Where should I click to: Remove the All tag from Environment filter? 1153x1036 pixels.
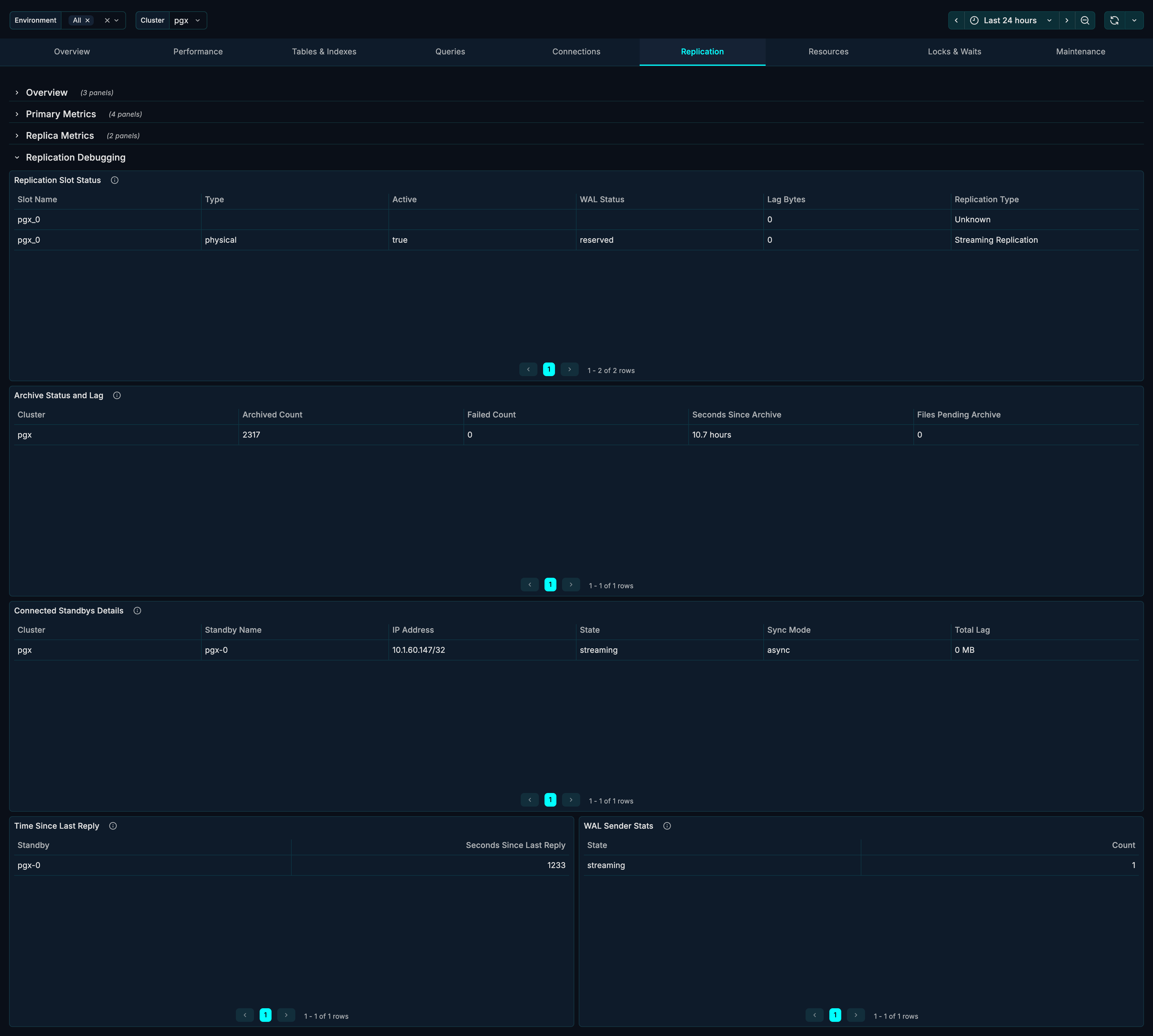(88, 20)
